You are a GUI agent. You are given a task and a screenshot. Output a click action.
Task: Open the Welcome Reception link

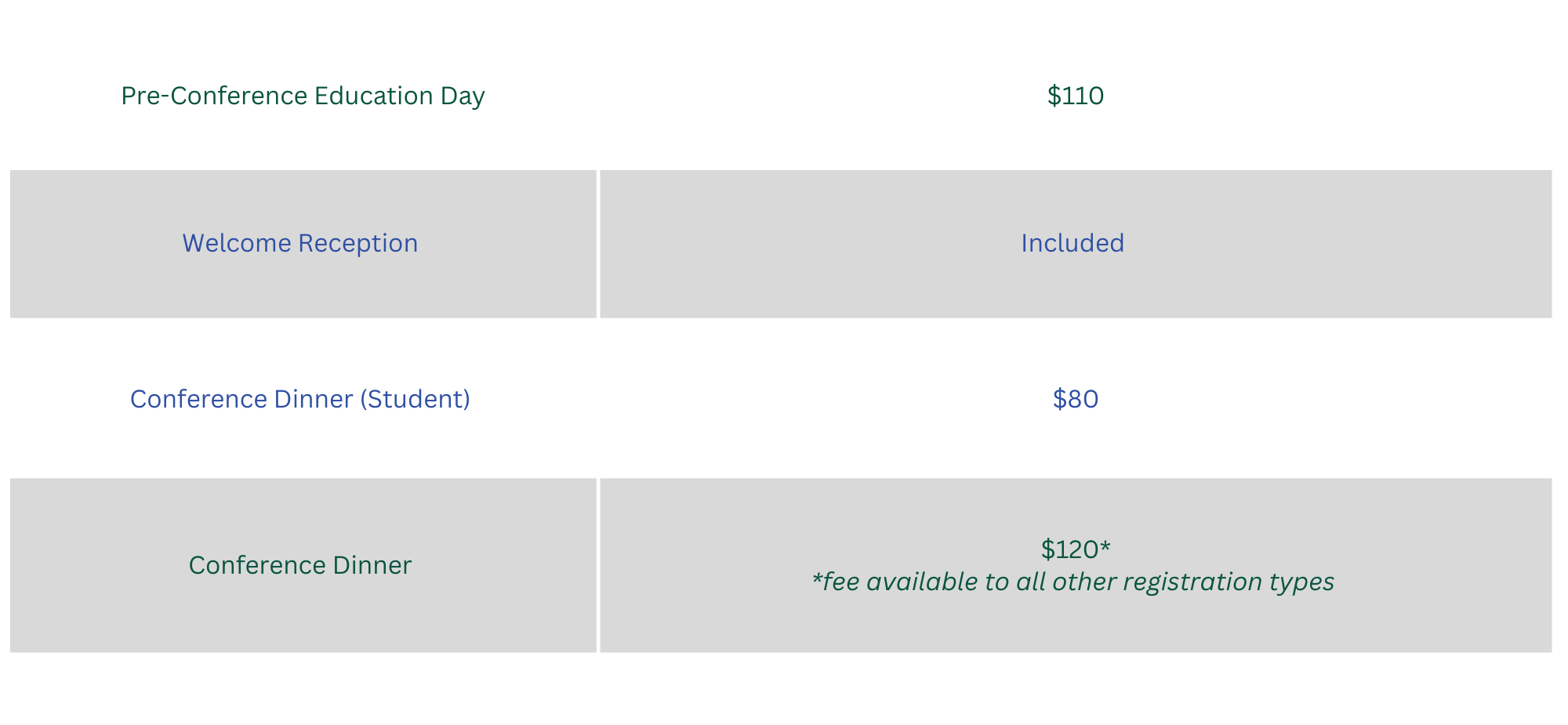(299, 243)
